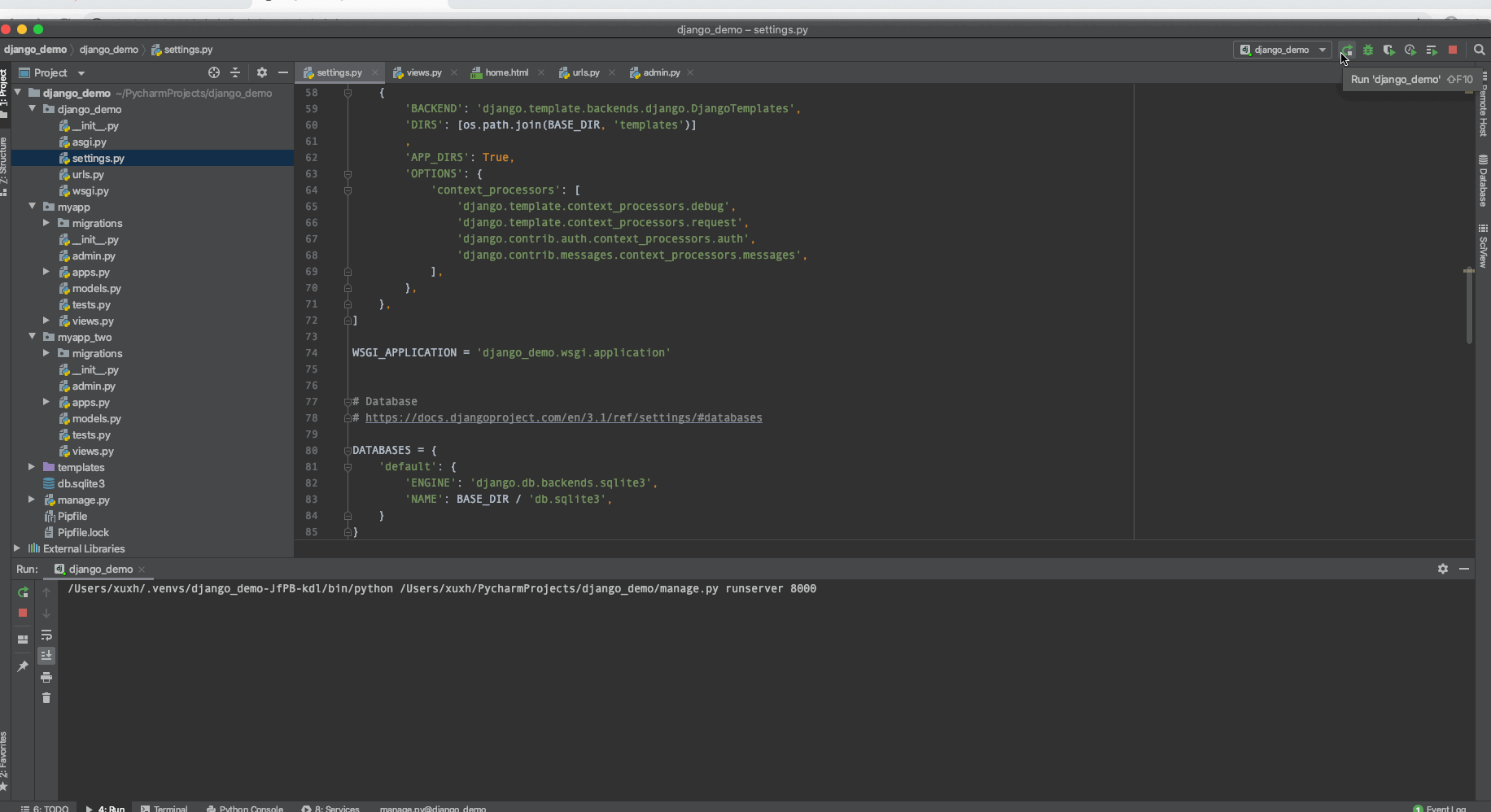
Task: Open the Event Log
Action: 1440,808
